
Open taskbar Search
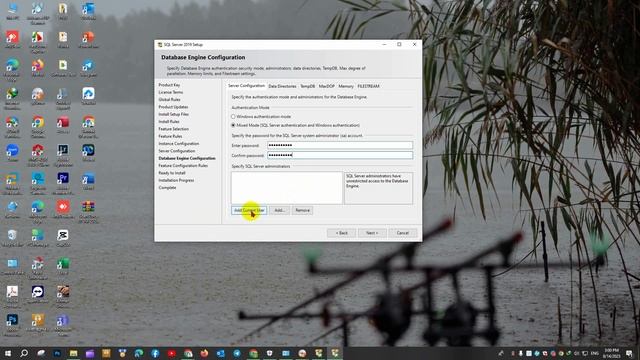(24, 353)
